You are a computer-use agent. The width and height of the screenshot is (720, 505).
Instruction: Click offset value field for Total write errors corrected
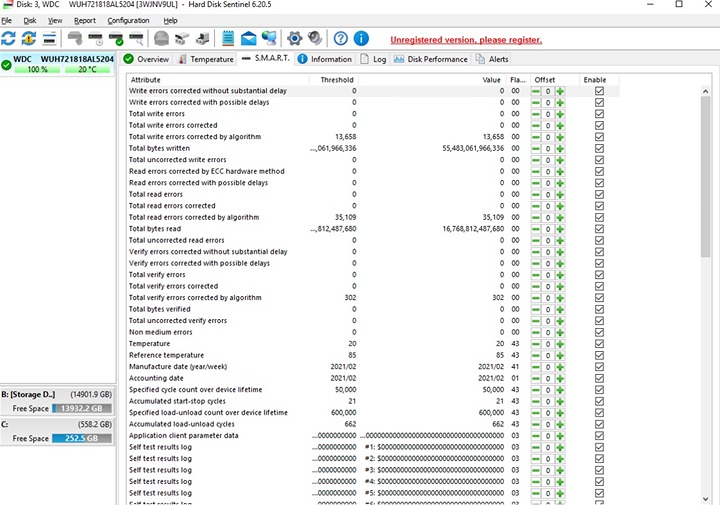(548, 126)
